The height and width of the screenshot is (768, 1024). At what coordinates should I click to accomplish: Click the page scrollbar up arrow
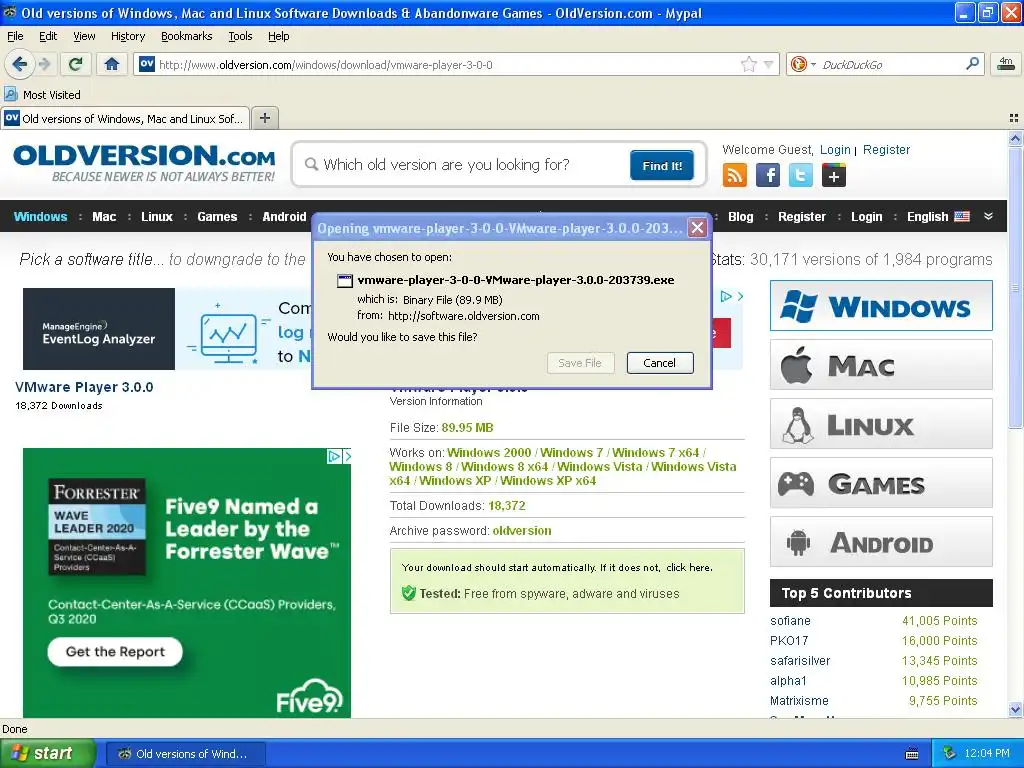(1014, 138)
